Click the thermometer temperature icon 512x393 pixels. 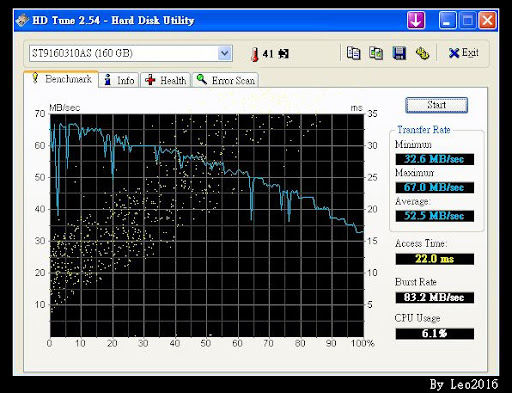point(254,54)
